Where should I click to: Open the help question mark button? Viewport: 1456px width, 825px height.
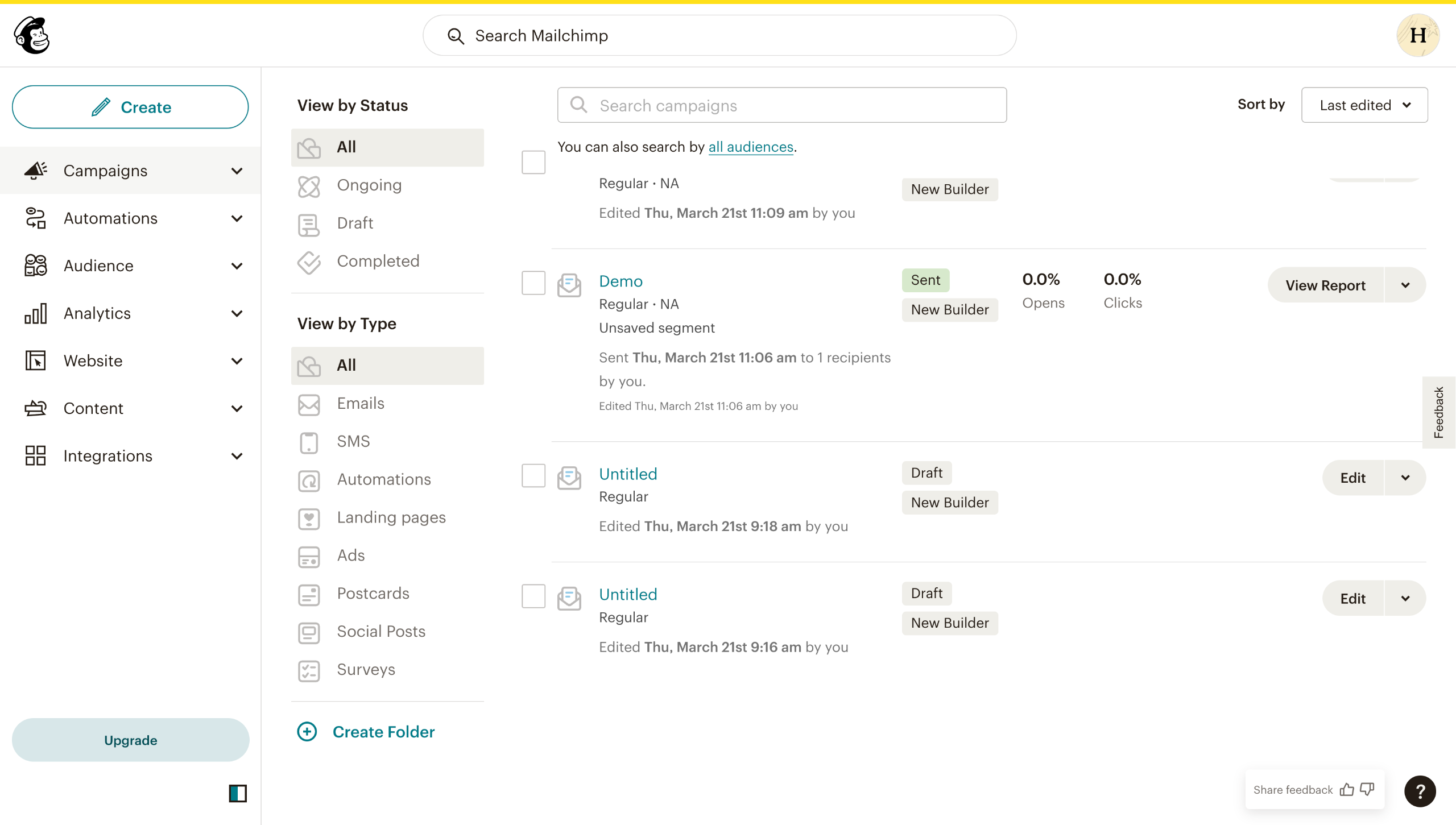1420,791
